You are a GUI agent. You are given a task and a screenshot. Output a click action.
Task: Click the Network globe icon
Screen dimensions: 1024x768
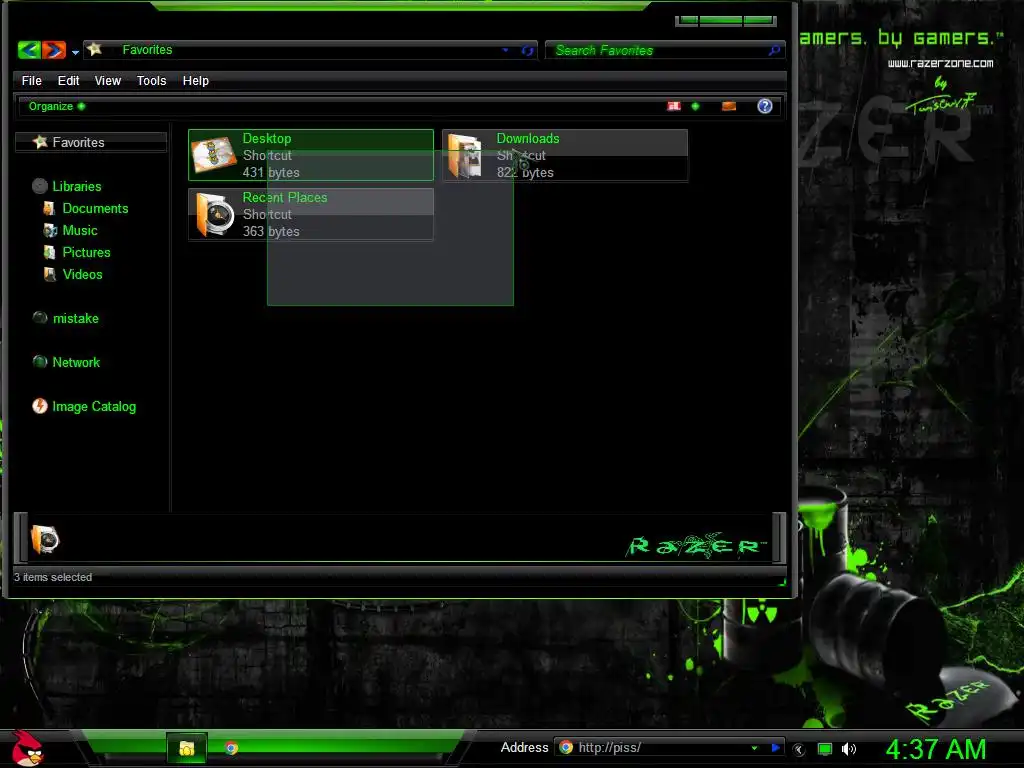(40, 362)
